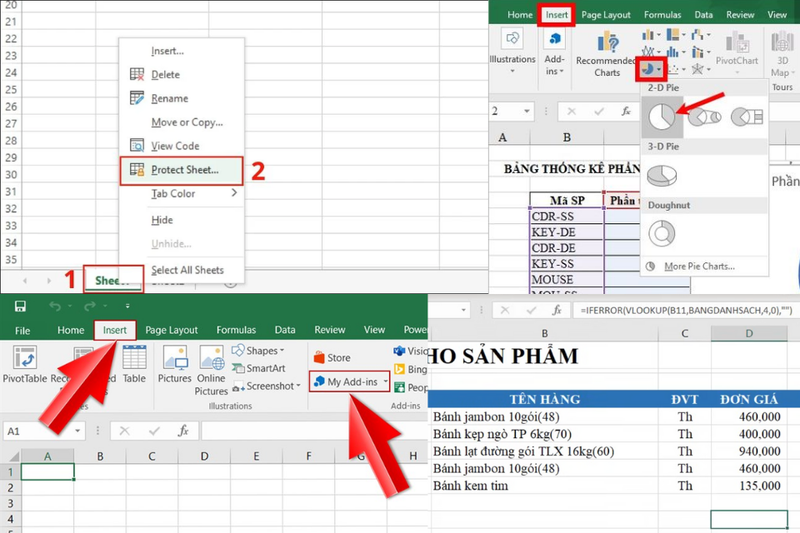Image resolution: width=800 pixels, height=533 pixels.
Task: Select column E header
Action: coord(256,456)
